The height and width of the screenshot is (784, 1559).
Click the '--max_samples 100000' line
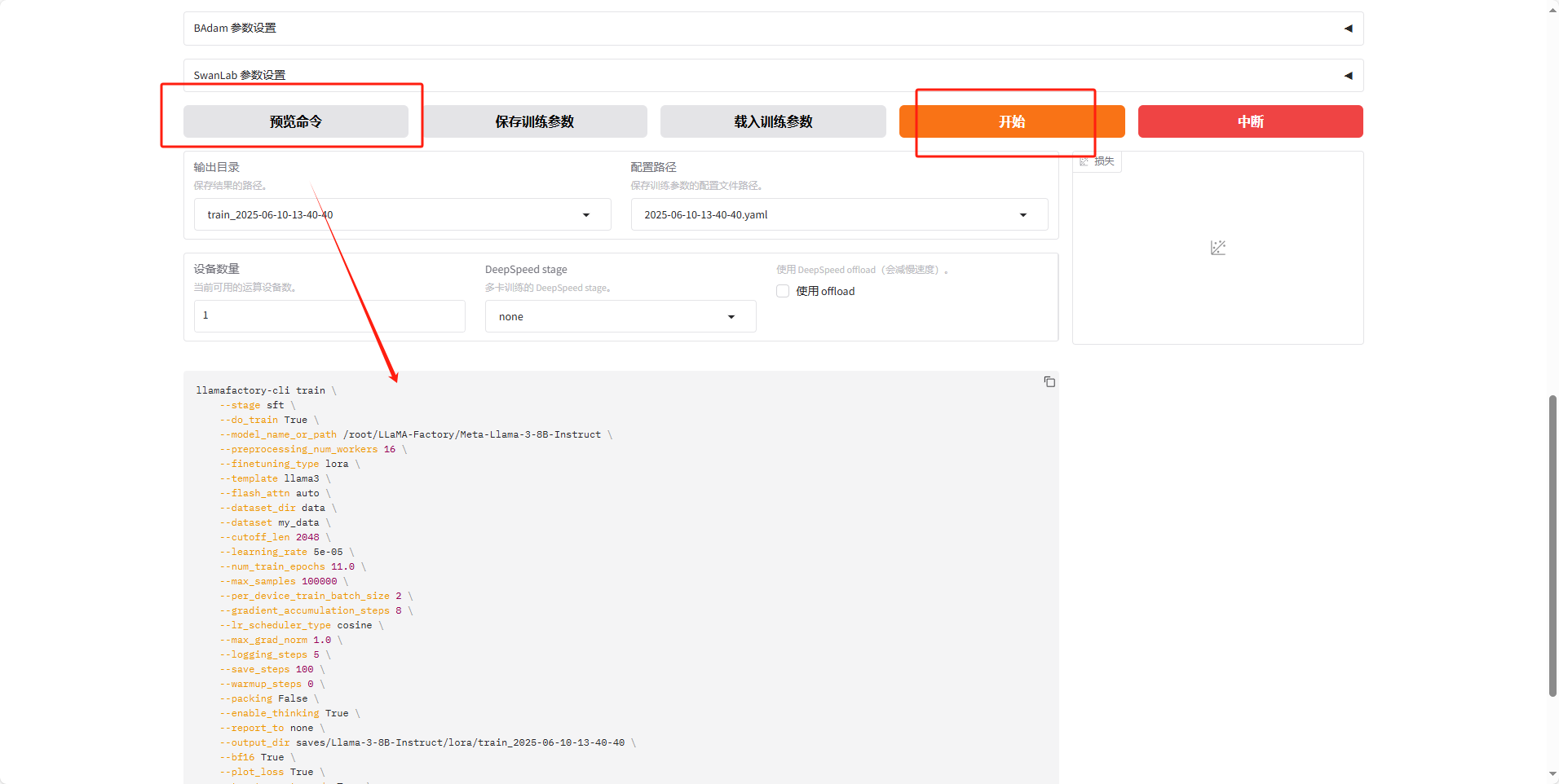(284, 581)
